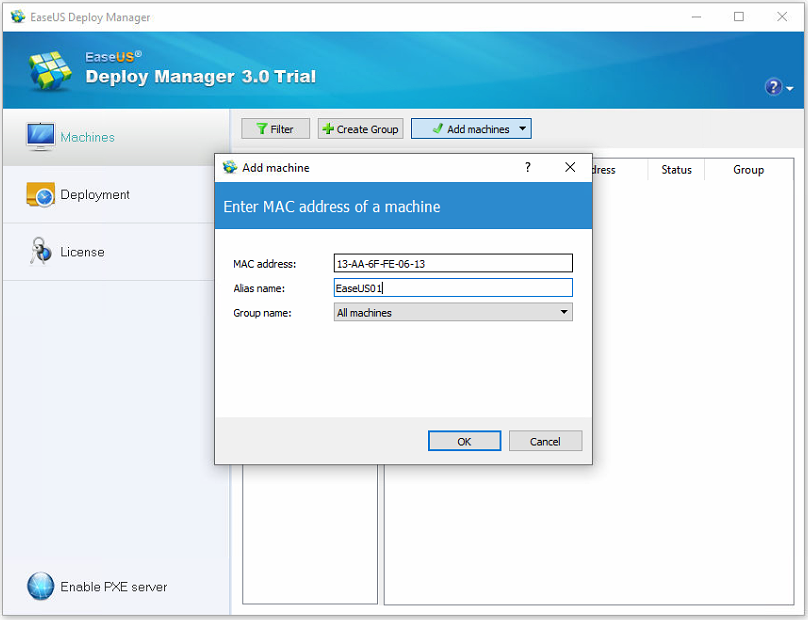Minimize the EaseUS Deploy Manager window
808x620 pixels.
[696, 17]
